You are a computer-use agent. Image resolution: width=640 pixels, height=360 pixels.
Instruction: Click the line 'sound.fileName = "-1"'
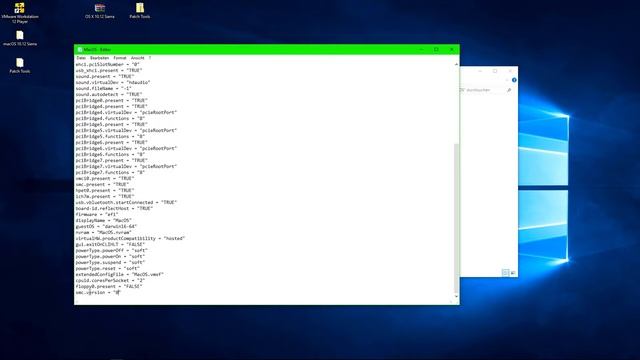(104, 88)
